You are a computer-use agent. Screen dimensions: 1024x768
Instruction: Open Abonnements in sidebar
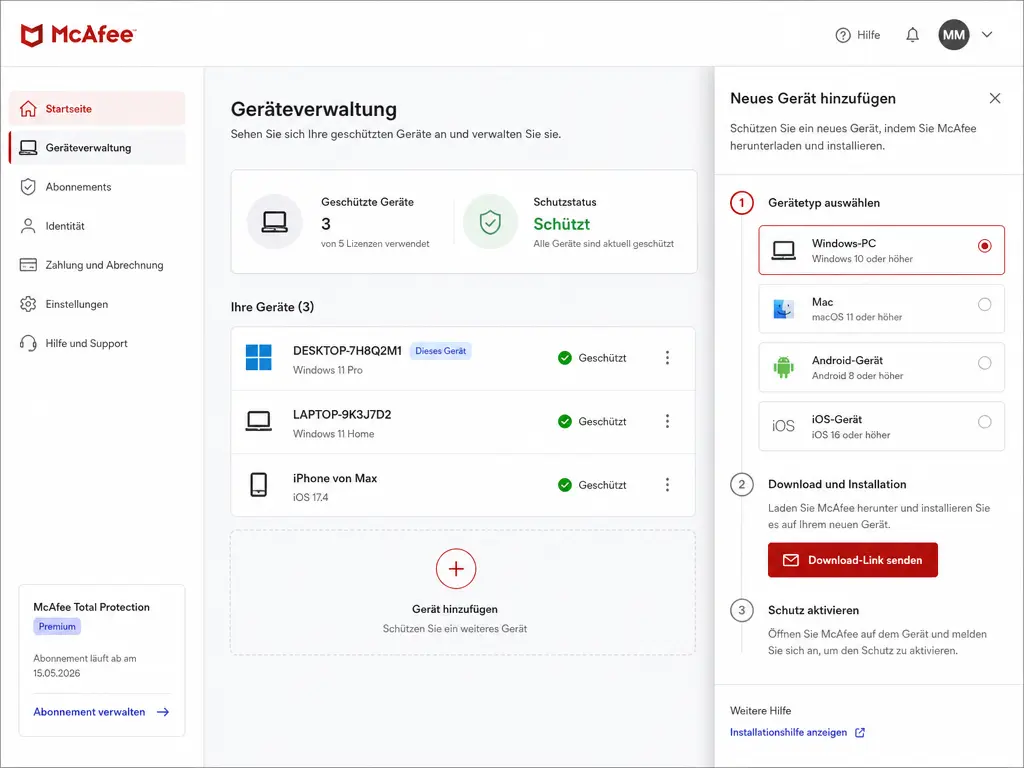(97, 187)
